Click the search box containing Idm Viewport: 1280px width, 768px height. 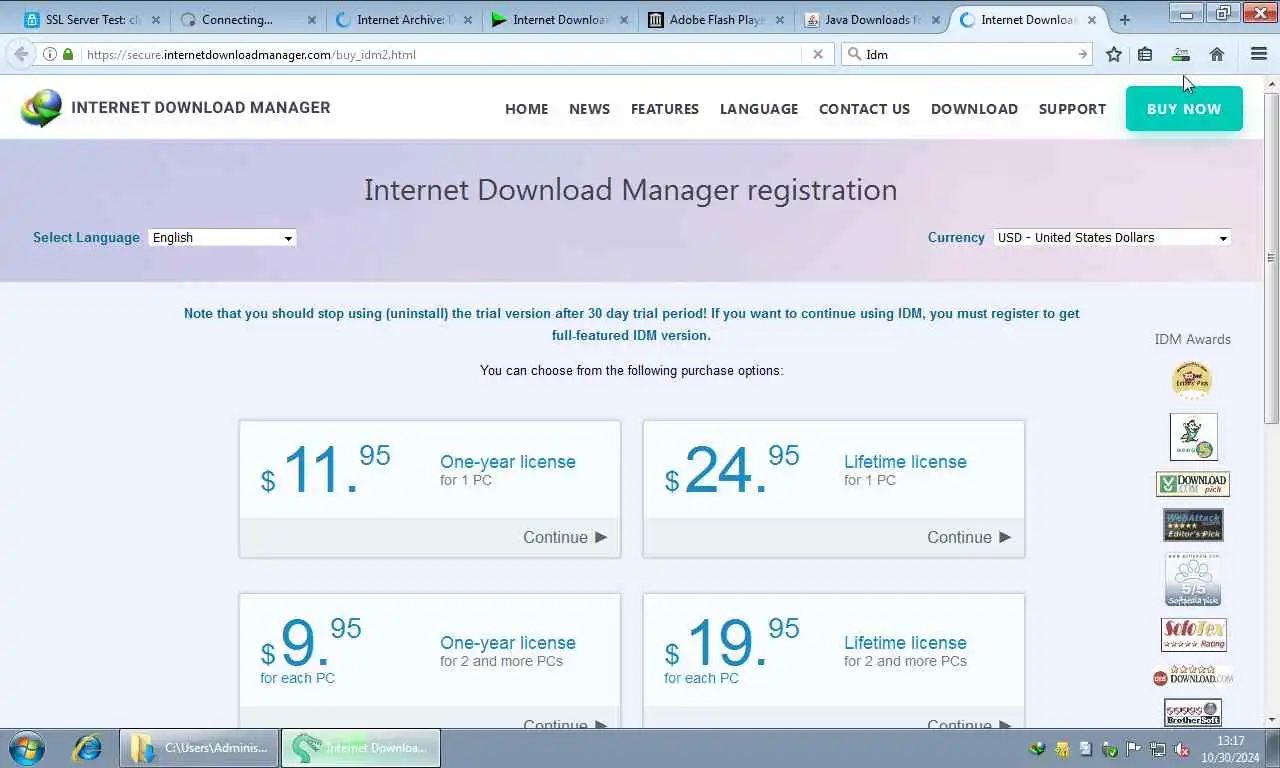(x=968, y=54)
